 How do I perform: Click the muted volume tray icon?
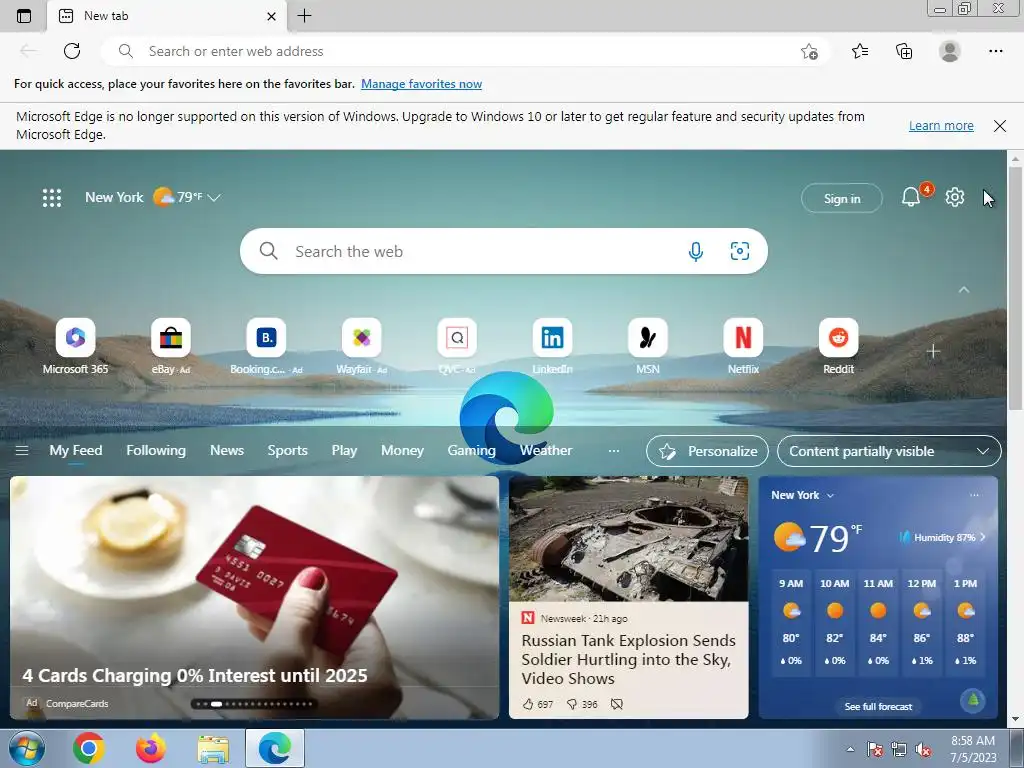(x=923, y=750)
